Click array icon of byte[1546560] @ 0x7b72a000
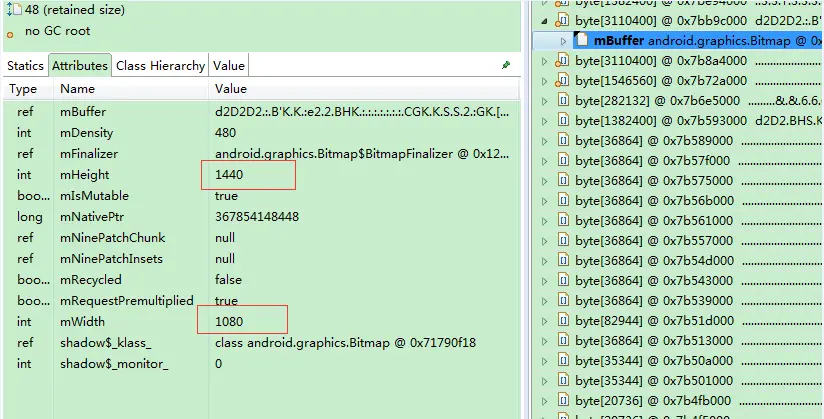Image resolution: width=824 pixels, height=419 pixels. pyautogui.click(x=562, y=81)
